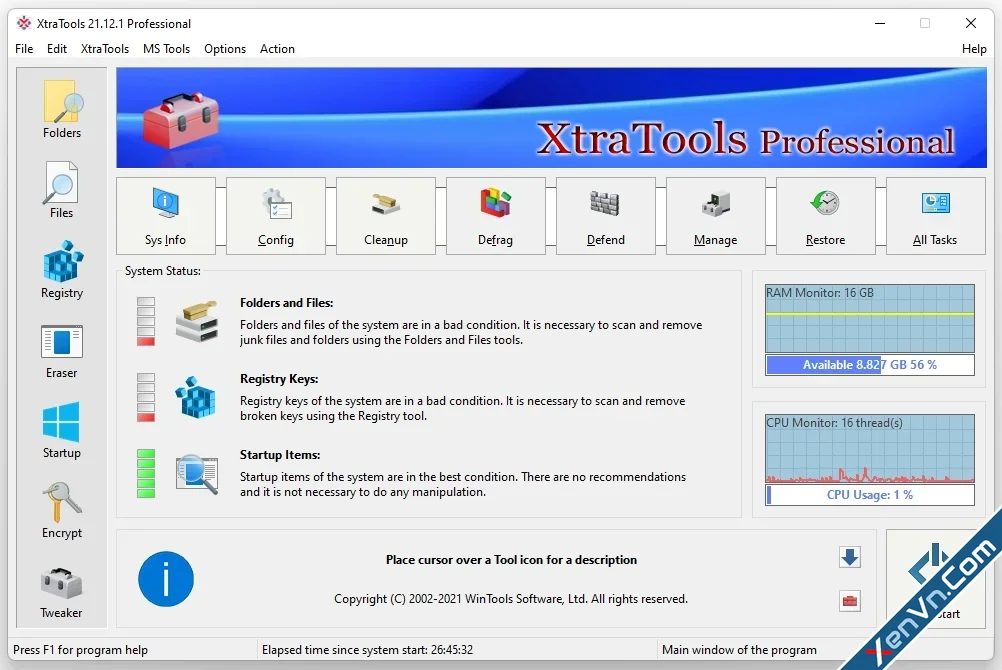Click the CPU Usage 1 % bar
Viewport: 1002px width, 670px height.
pos(870,495)
